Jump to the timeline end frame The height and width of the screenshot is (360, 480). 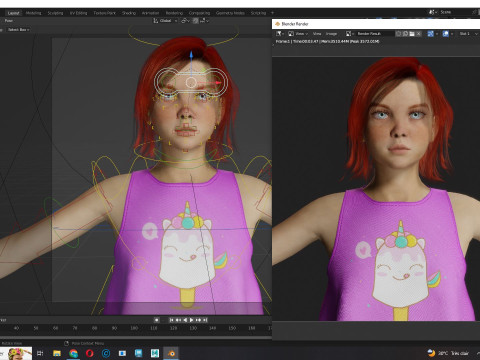coord(205,320)
